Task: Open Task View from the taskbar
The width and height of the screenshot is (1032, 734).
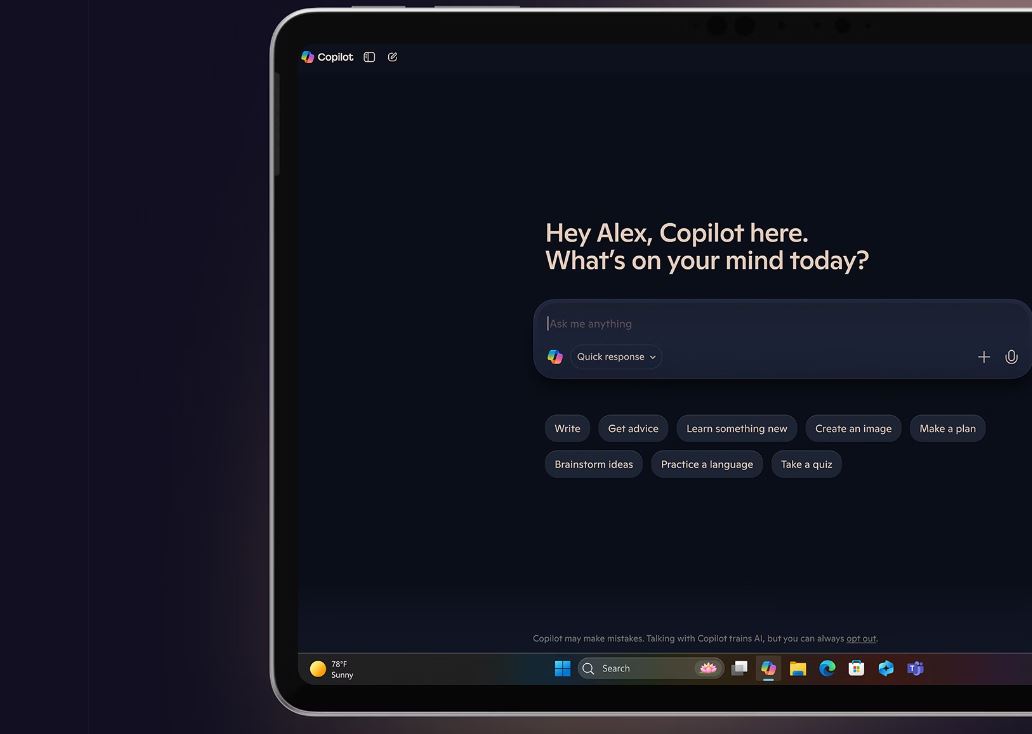Action: tap(739, 669)
